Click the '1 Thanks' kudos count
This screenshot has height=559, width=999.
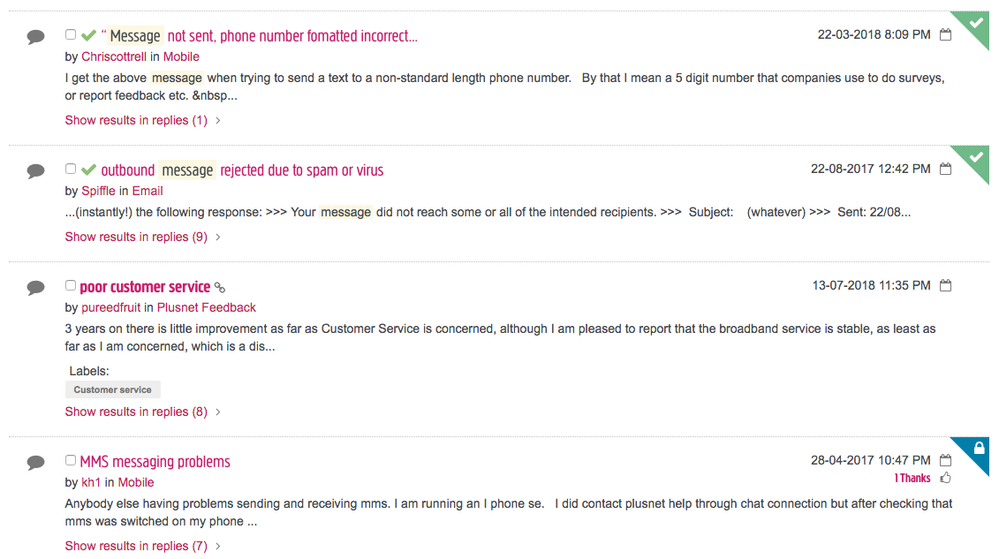(x=912, y=479)
